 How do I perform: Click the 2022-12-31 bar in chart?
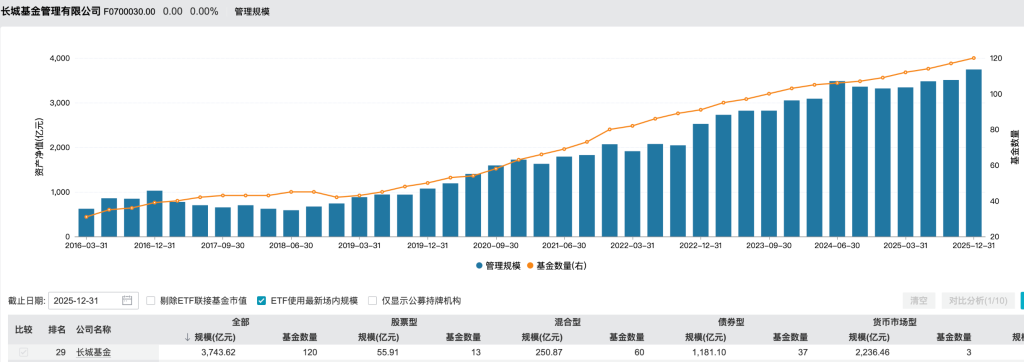tap(701, 180)
